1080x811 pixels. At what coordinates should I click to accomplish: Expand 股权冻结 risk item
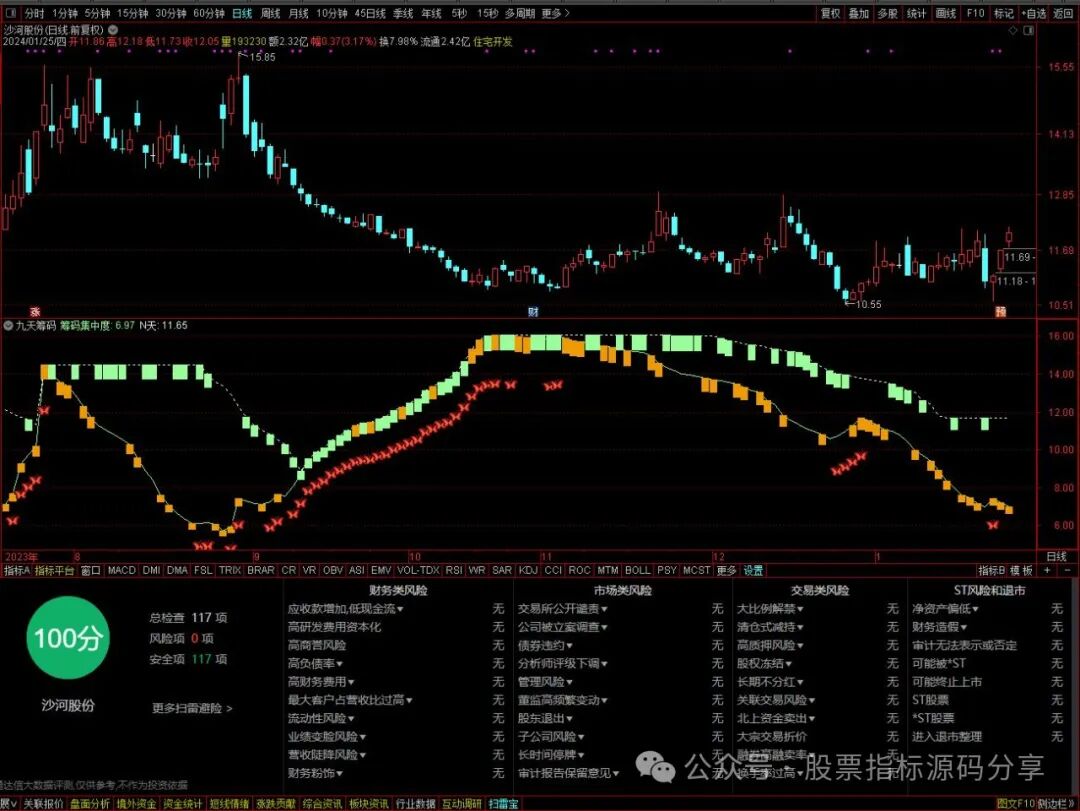pyautogui.click(x=765, y=664)
